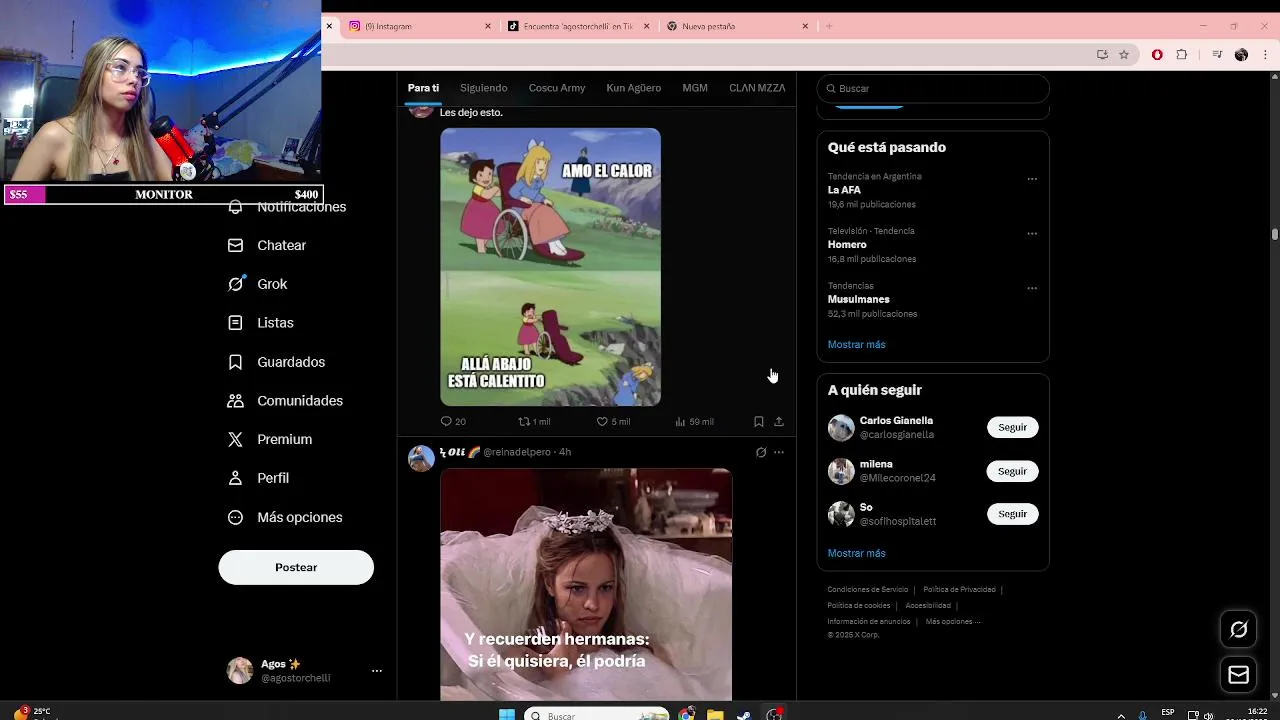This screenshot has width=1280, height=720.
Task: Click the Buscar search field on X
Action: pos(933,88)
